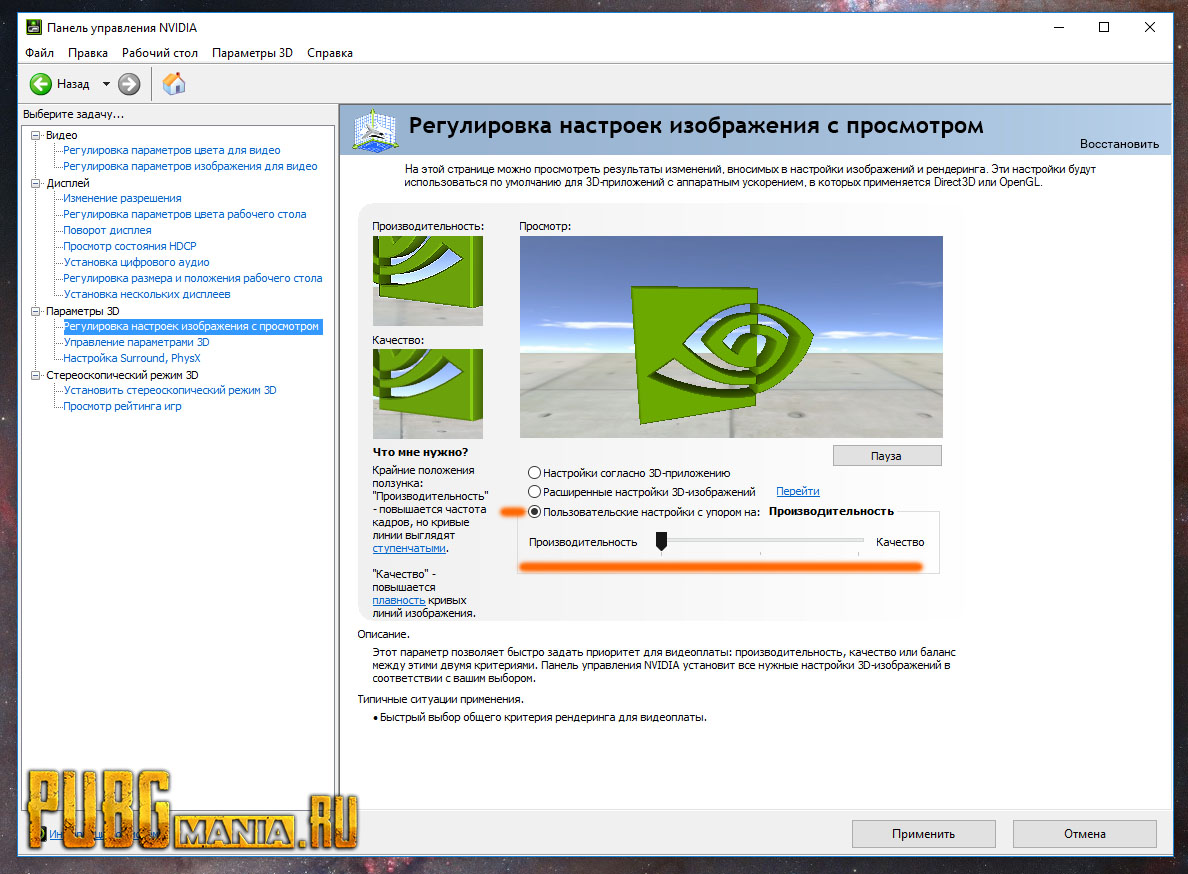1188x874 pixels.
Task: Select Пользовательские настройки с упором на option
Action: (534, 512)
